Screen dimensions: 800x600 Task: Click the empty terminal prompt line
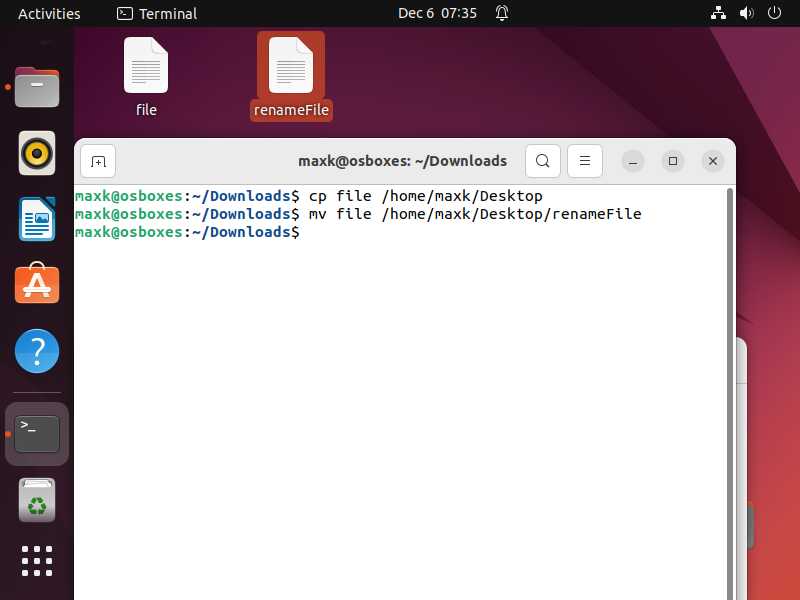click(x=188, y=232)
